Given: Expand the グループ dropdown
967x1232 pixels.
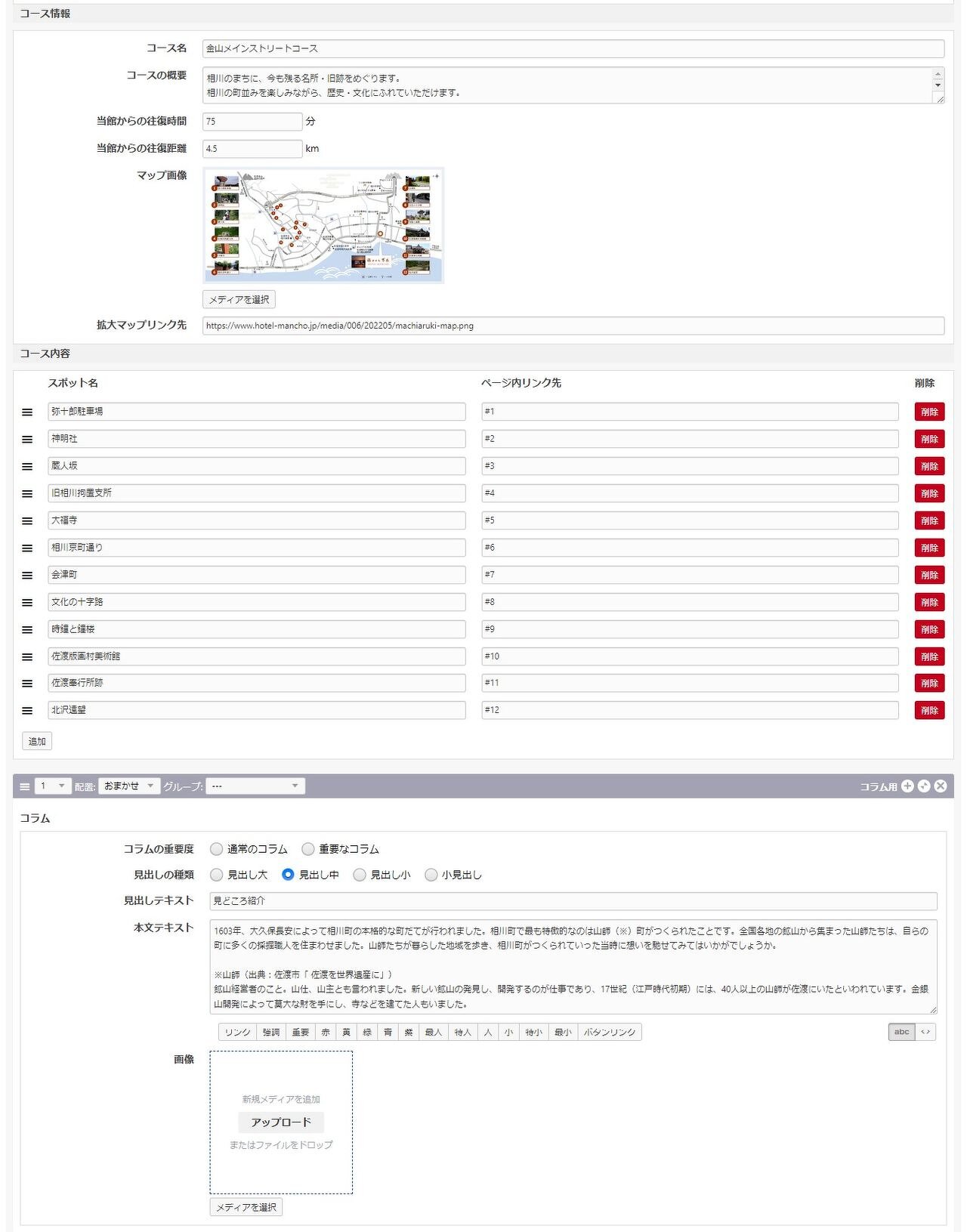Looking at the screenshot, I should (x=255, y=786).
